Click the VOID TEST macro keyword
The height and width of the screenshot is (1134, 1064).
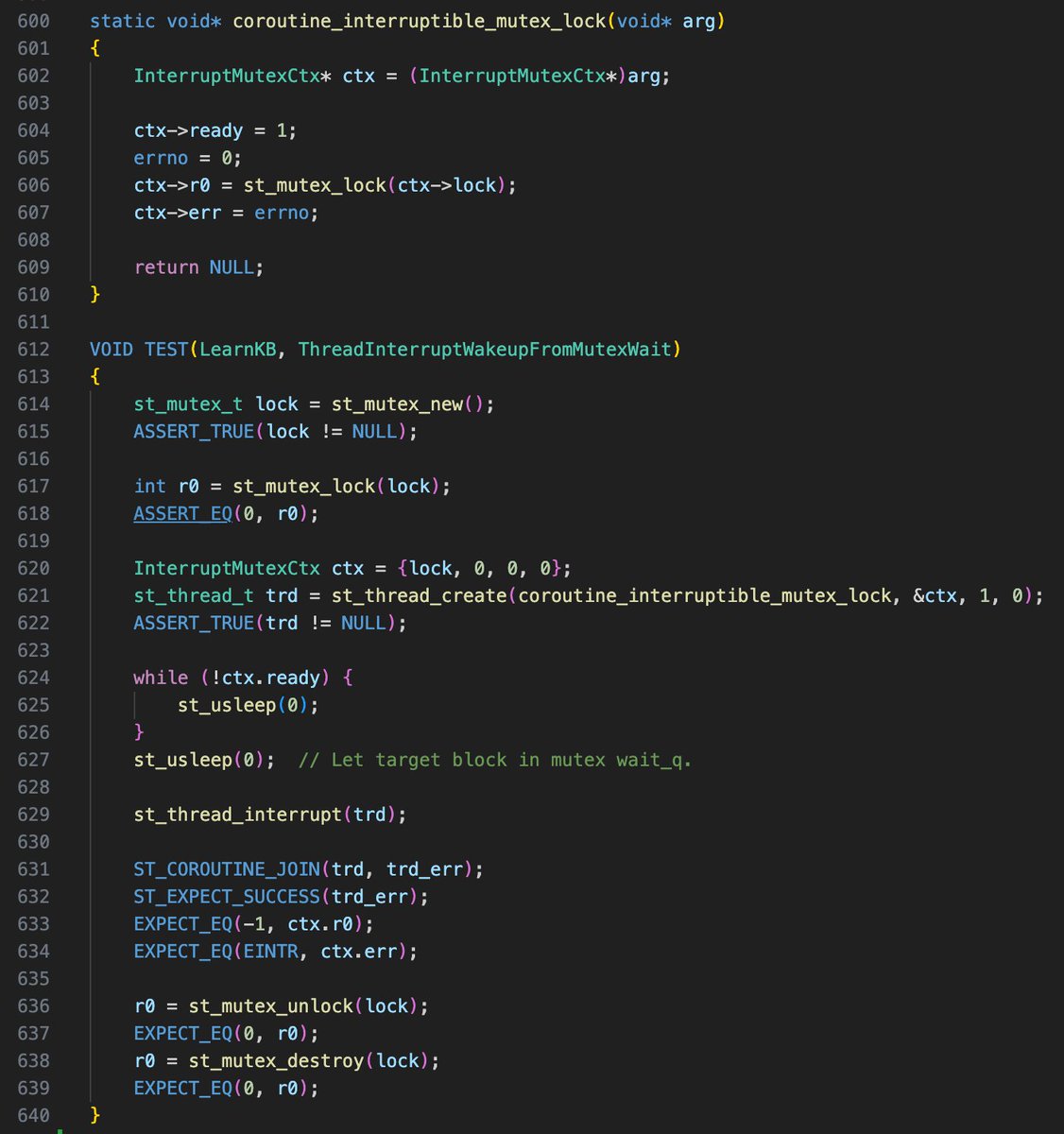coord(139,350)
